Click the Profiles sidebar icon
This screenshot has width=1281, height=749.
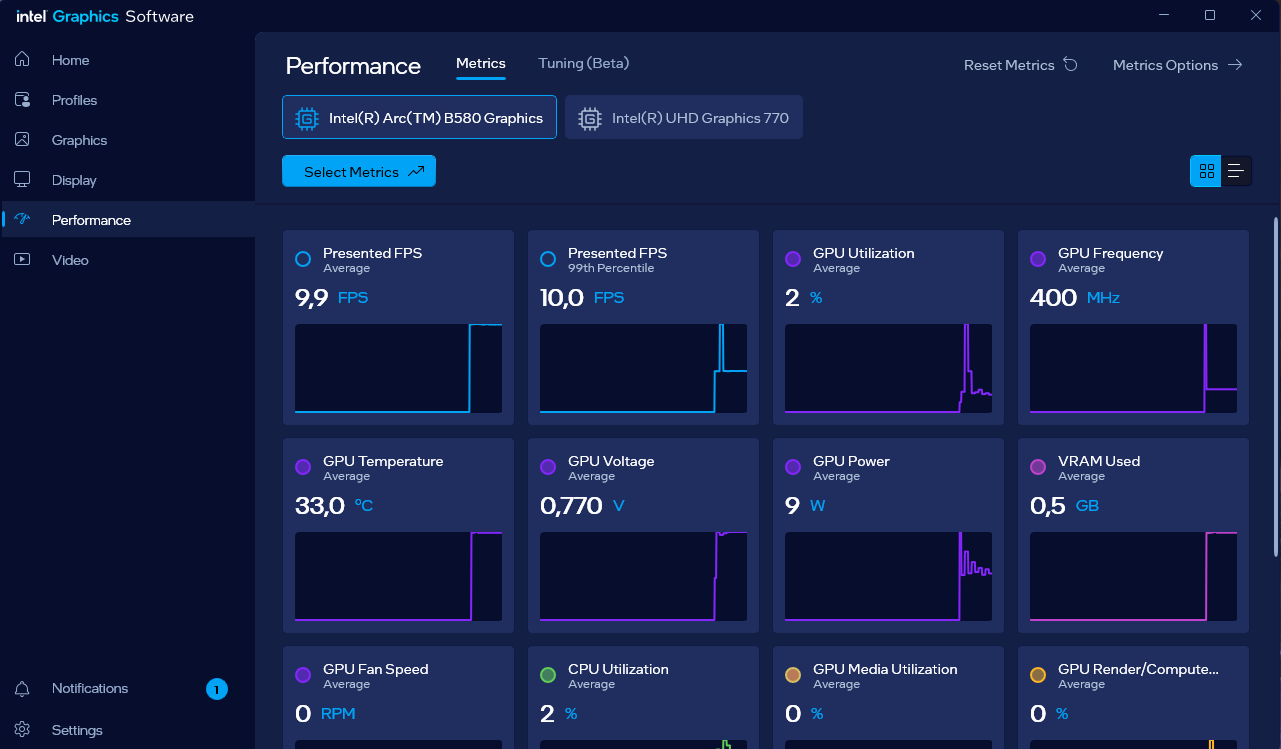[x=22, y=100]
